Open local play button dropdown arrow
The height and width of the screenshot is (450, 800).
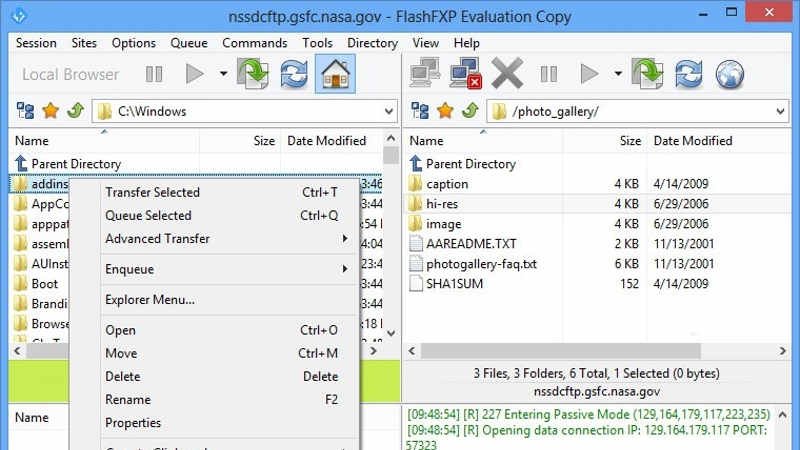[x=223, y=74]
